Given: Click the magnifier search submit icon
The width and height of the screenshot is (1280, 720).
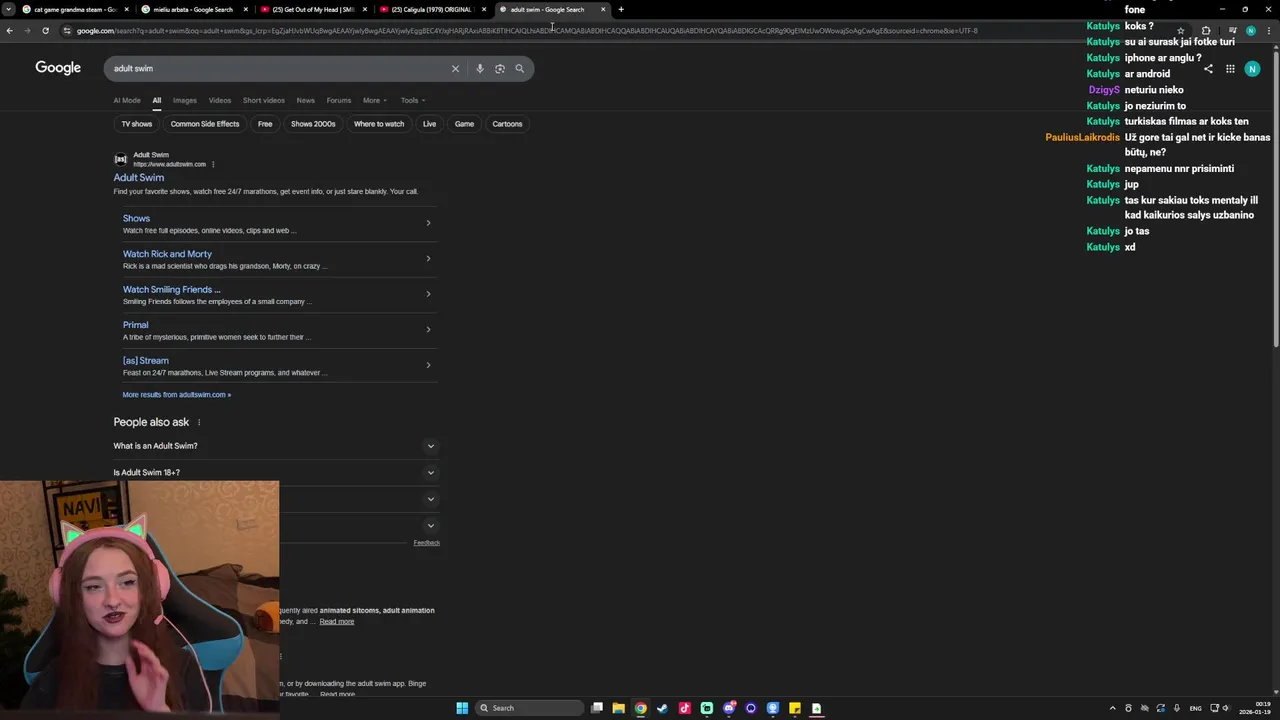Looking at the screenshot, I should (520, 69).
